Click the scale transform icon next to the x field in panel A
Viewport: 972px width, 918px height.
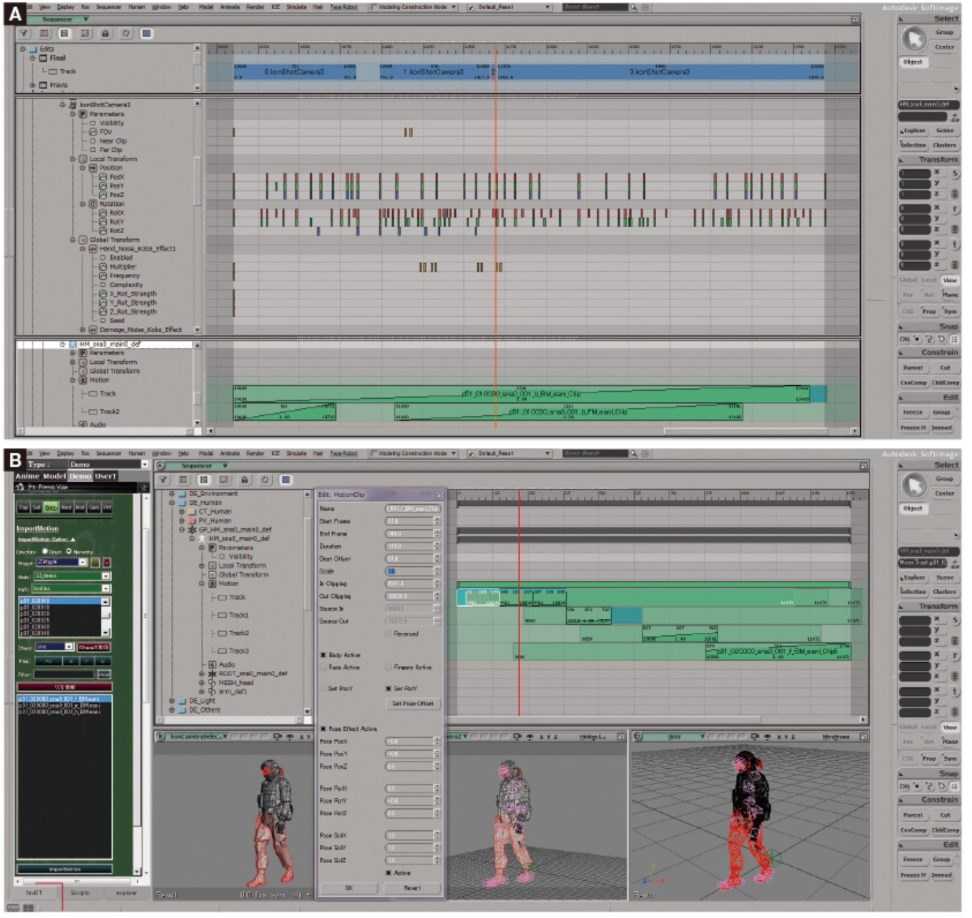pyautogui.click(x=955, y=174)
